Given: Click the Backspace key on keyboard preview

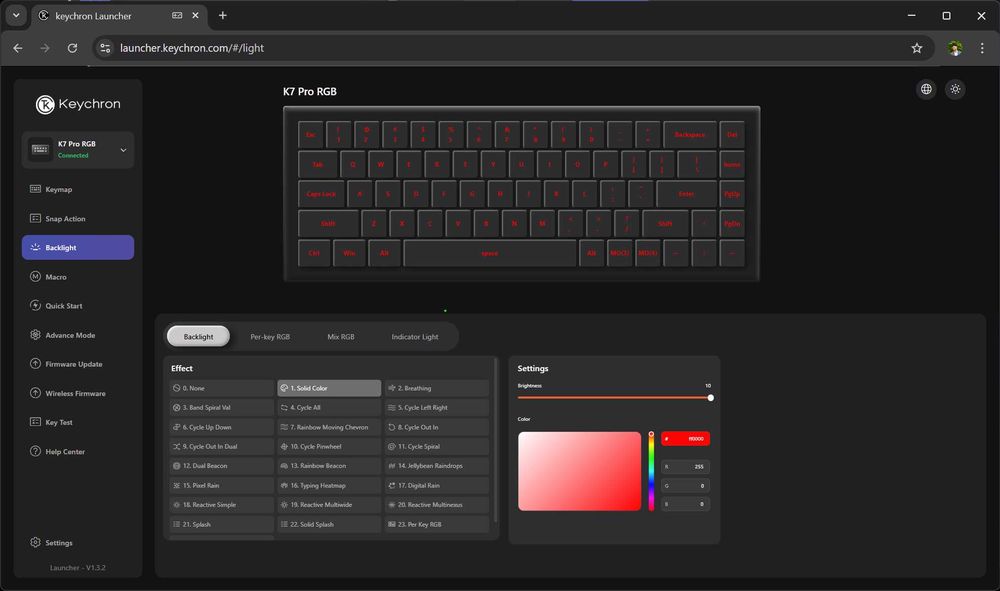Looking at the screenshot, I should pyautogui.click(x=689, y=135).
